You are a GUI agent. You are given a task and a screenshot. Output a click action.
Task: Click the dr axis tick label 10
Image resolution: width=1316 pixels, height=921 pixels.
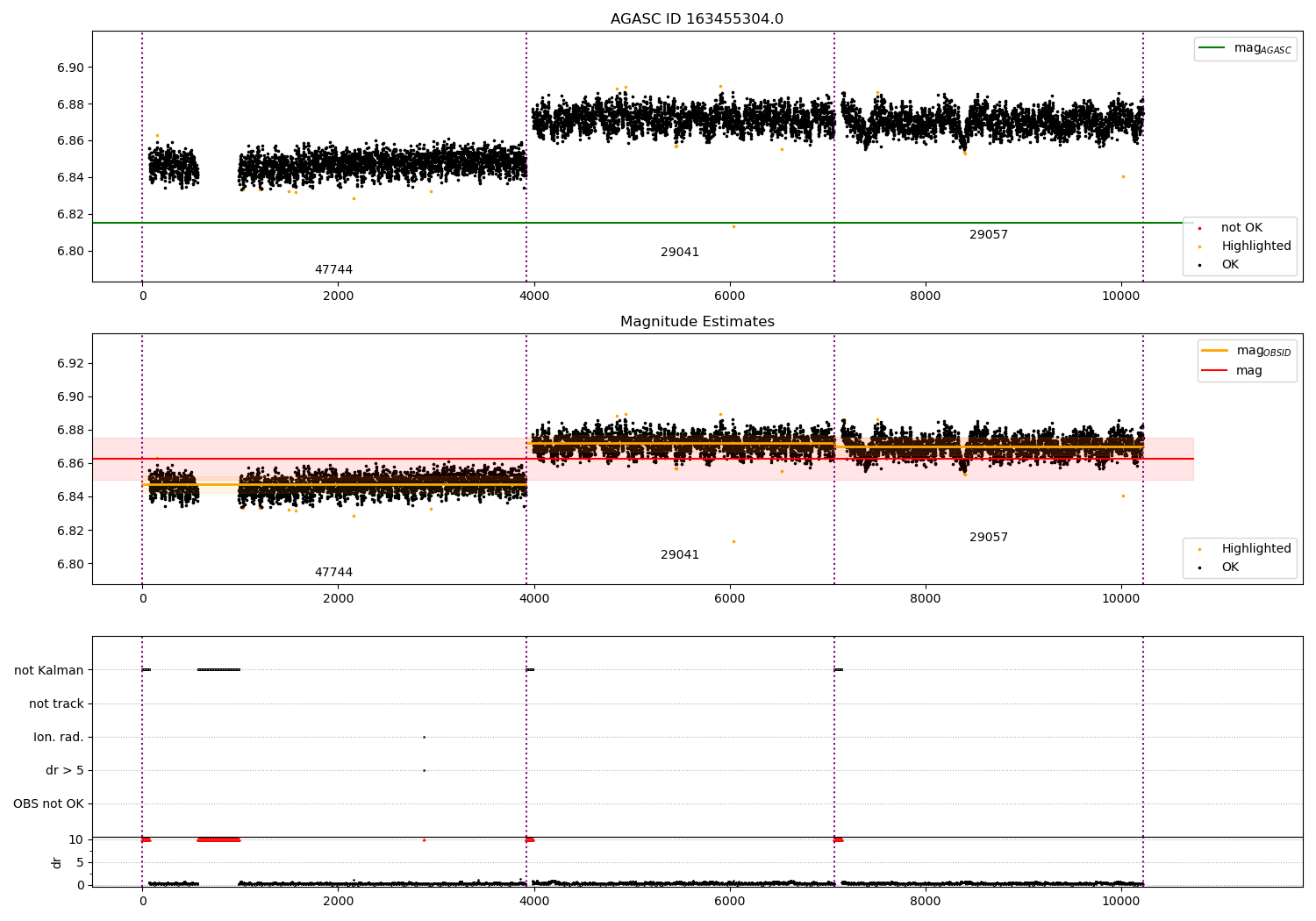tap(76, 840)
